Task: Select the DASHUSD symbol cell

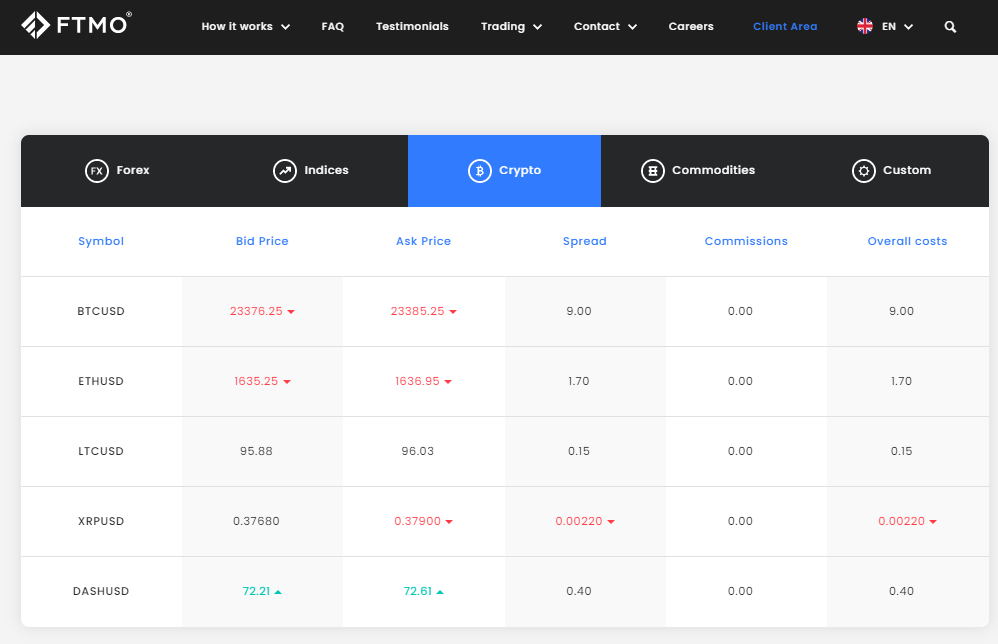Action: [x=101, y=591]
